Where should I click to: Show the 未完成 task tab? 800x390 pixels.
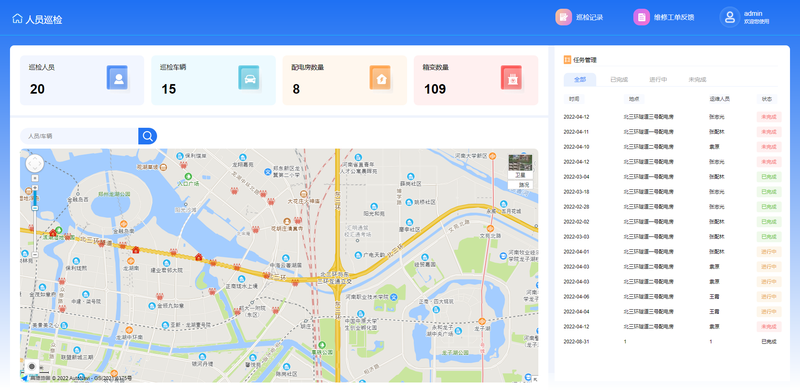pyautogui.click(x=697, y=80)
